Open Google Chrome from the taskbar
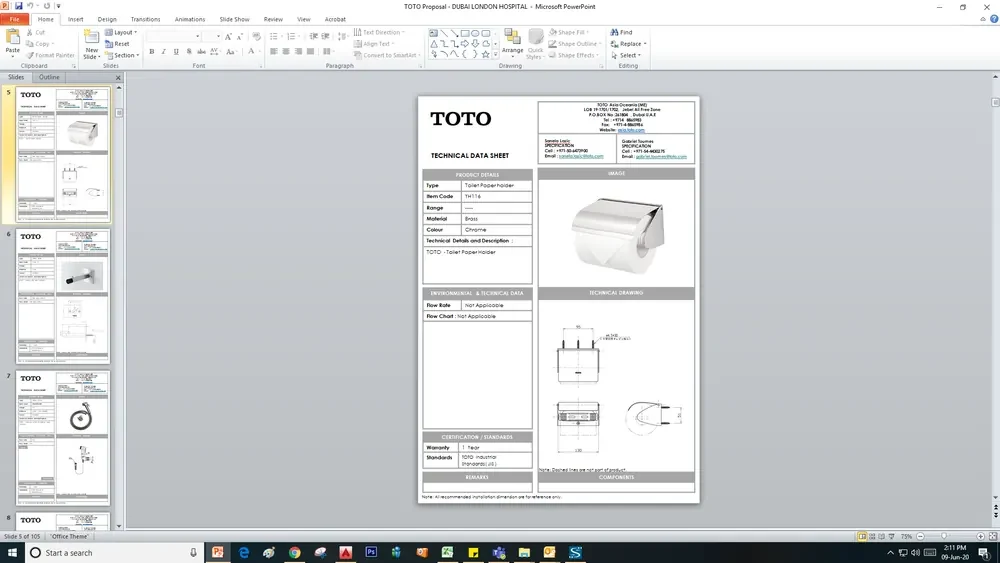 (294, 552)
